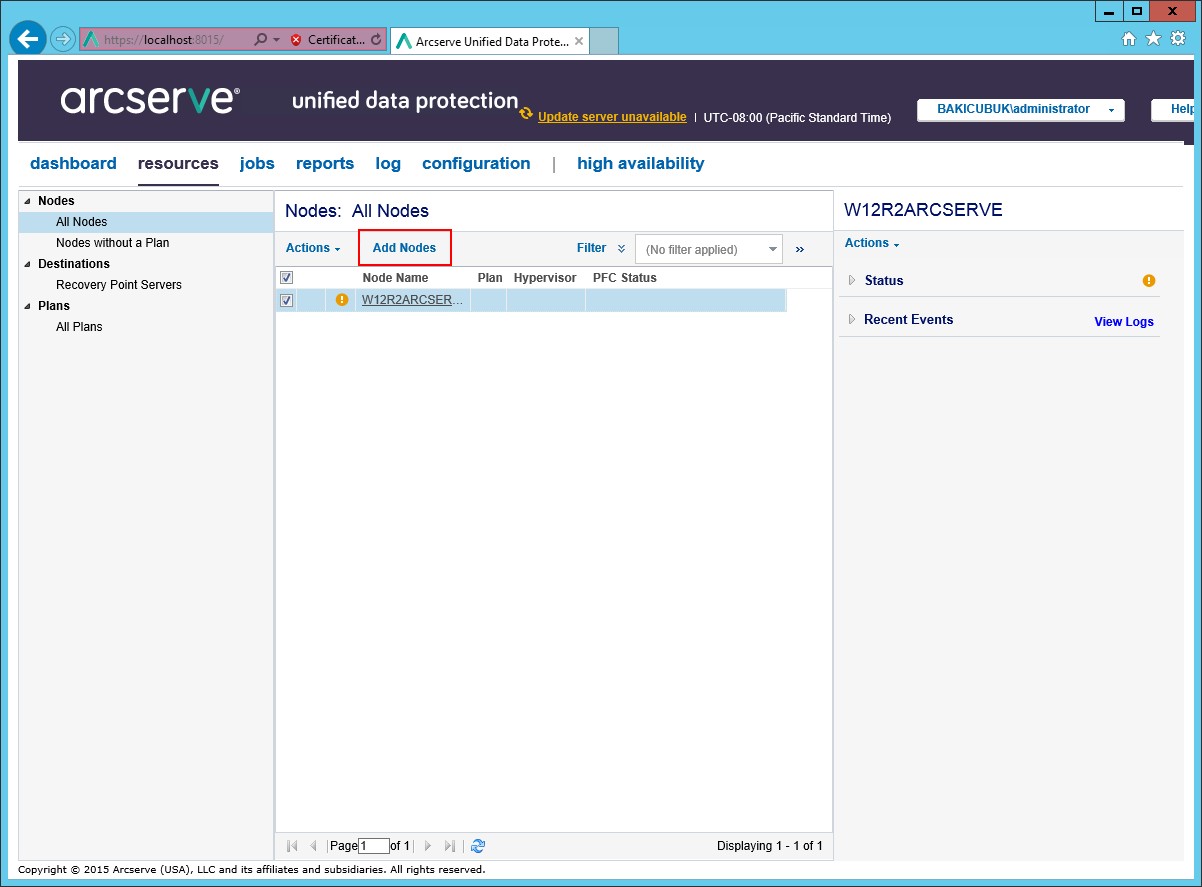Refresh the node list grid
The height and width of the screenshot is (887, 1202).
(478, 846)
